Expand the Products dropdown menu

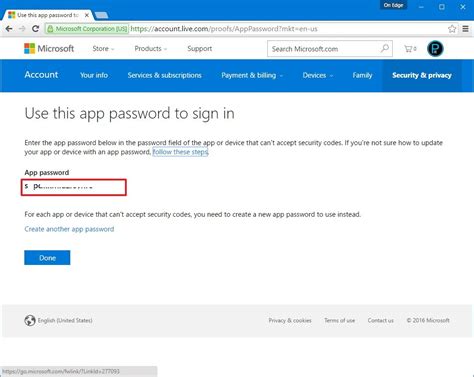151,49
